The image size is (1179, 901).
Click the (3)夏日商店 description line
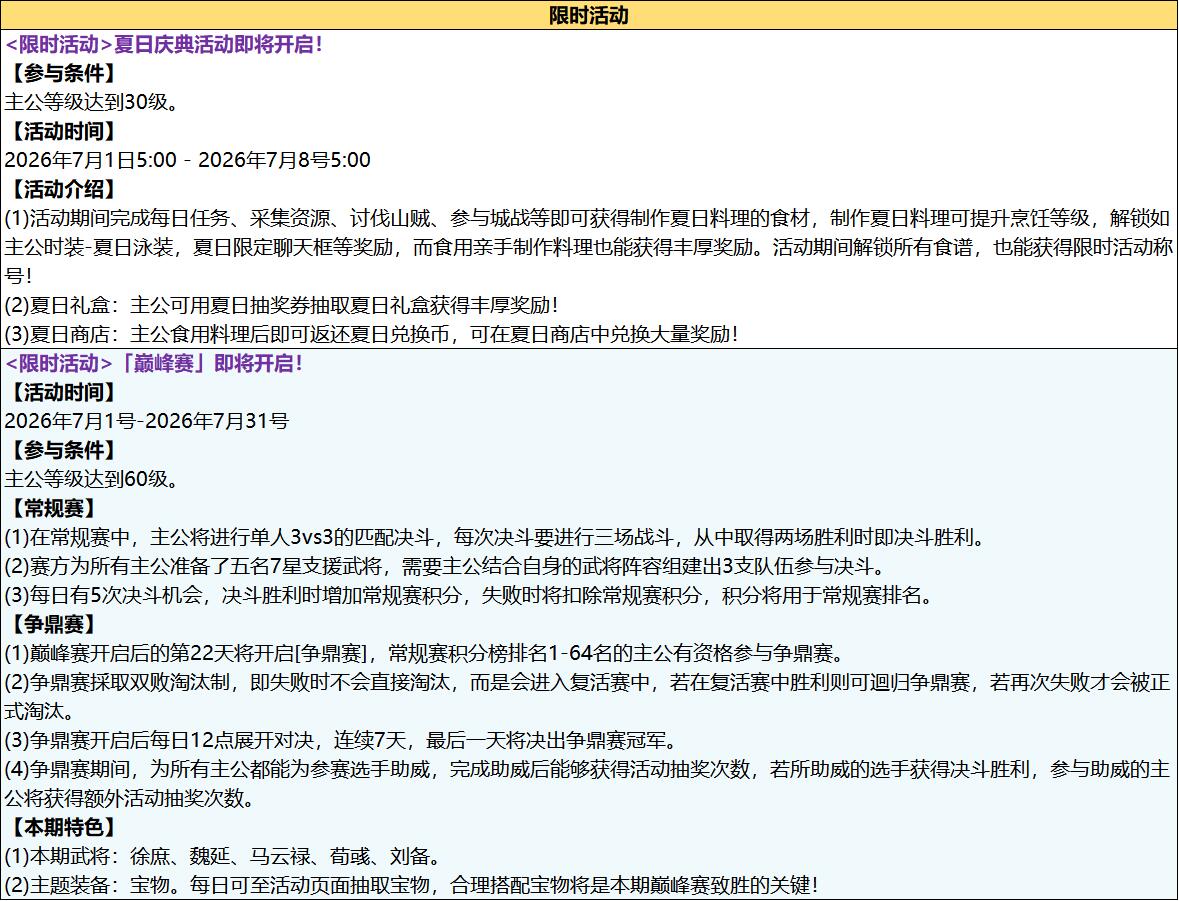click(x=372, y=334)
